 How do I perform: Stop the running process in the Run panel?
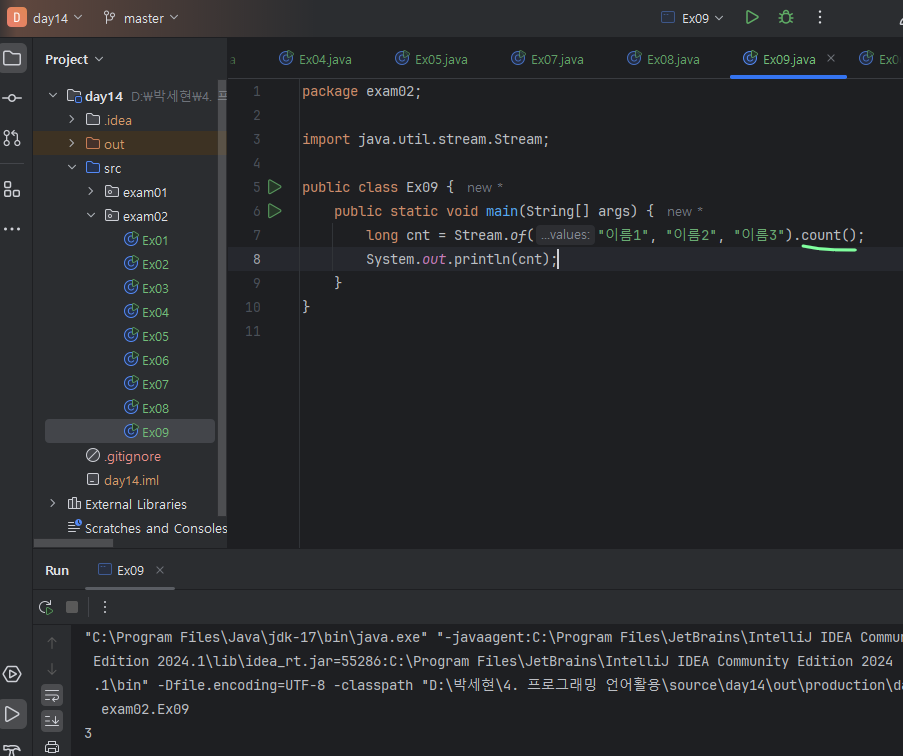coord(72,607)
